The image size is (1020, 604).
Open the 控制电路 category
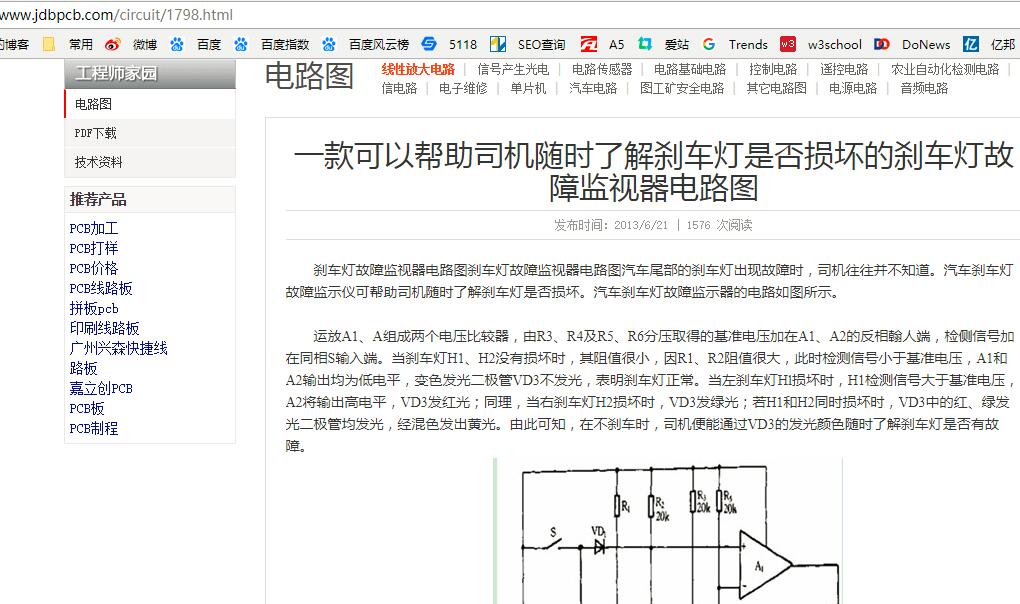pos(773,70)
